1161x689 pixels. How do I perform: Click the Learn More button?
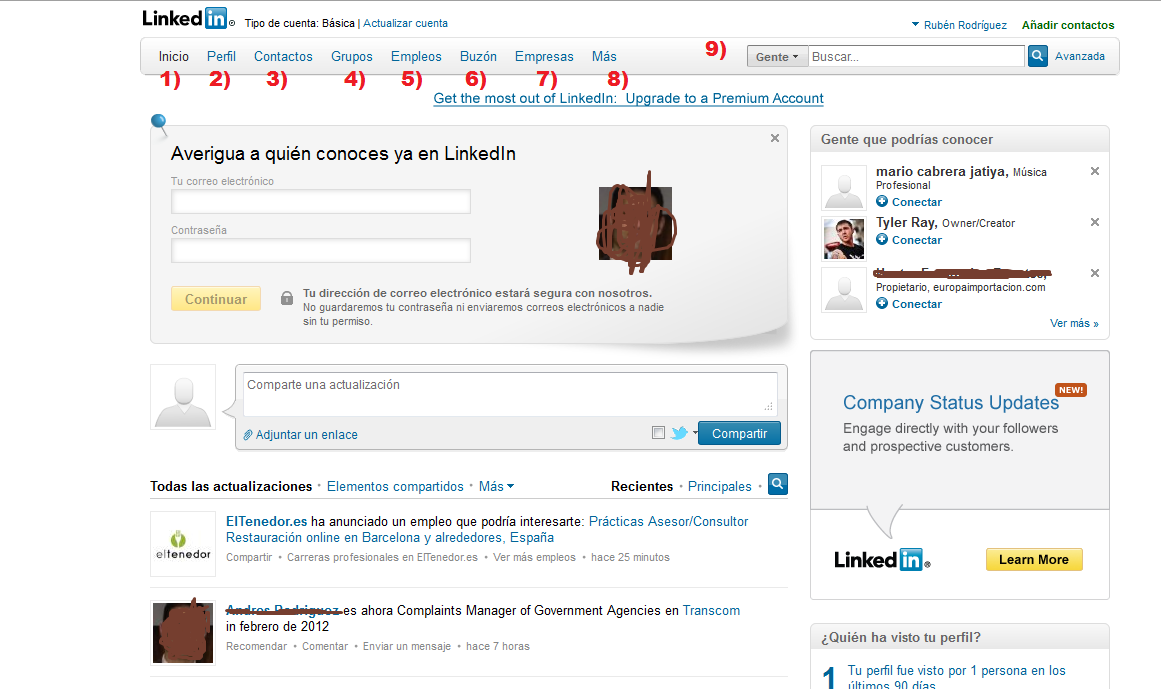[1034, 559]
